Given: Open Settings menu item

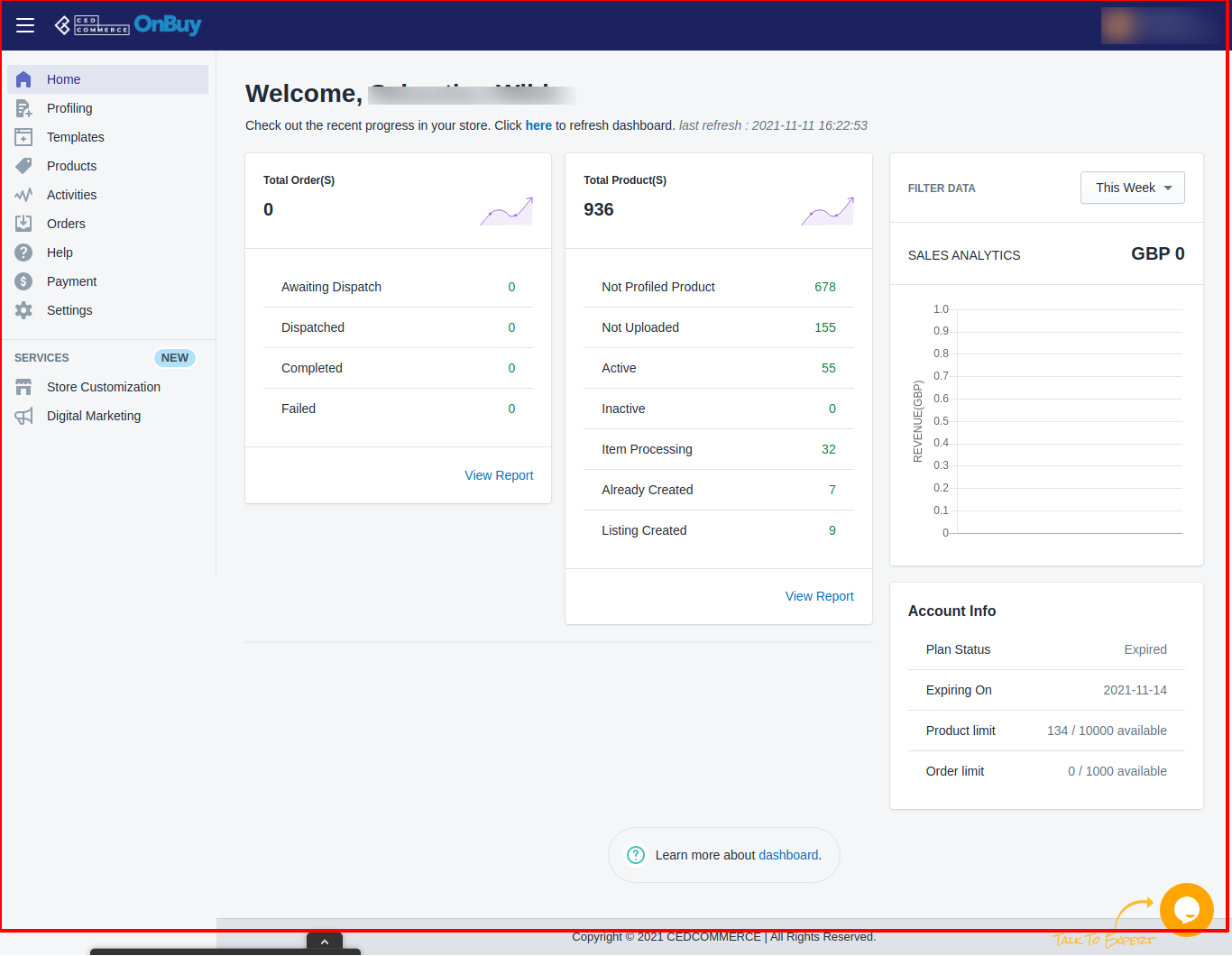Looking at the screenshot, I should 108,310.
